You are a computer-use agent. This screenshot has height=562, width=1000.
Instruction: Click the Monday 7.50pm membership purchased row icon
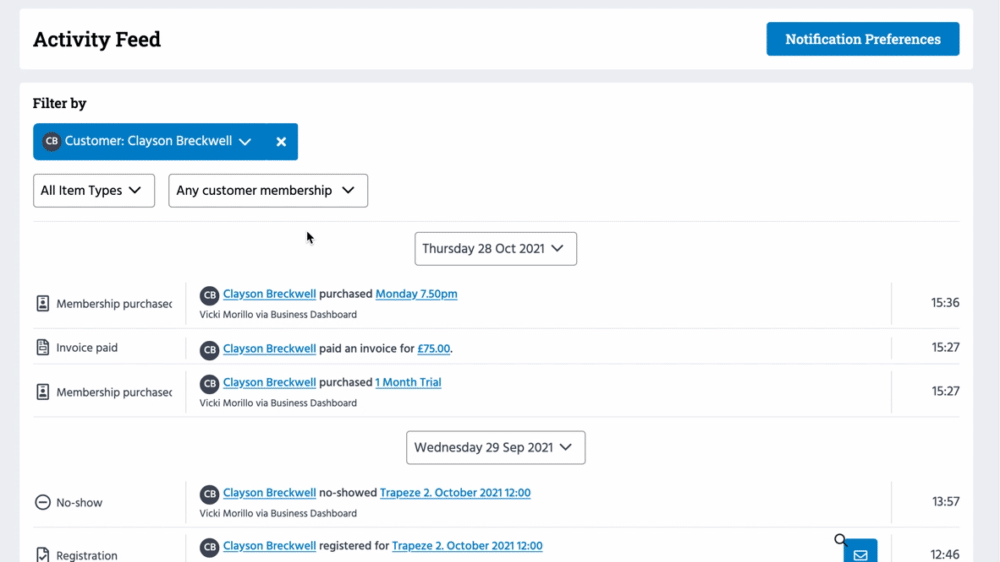pyautogui.click(x=43, y=304)
